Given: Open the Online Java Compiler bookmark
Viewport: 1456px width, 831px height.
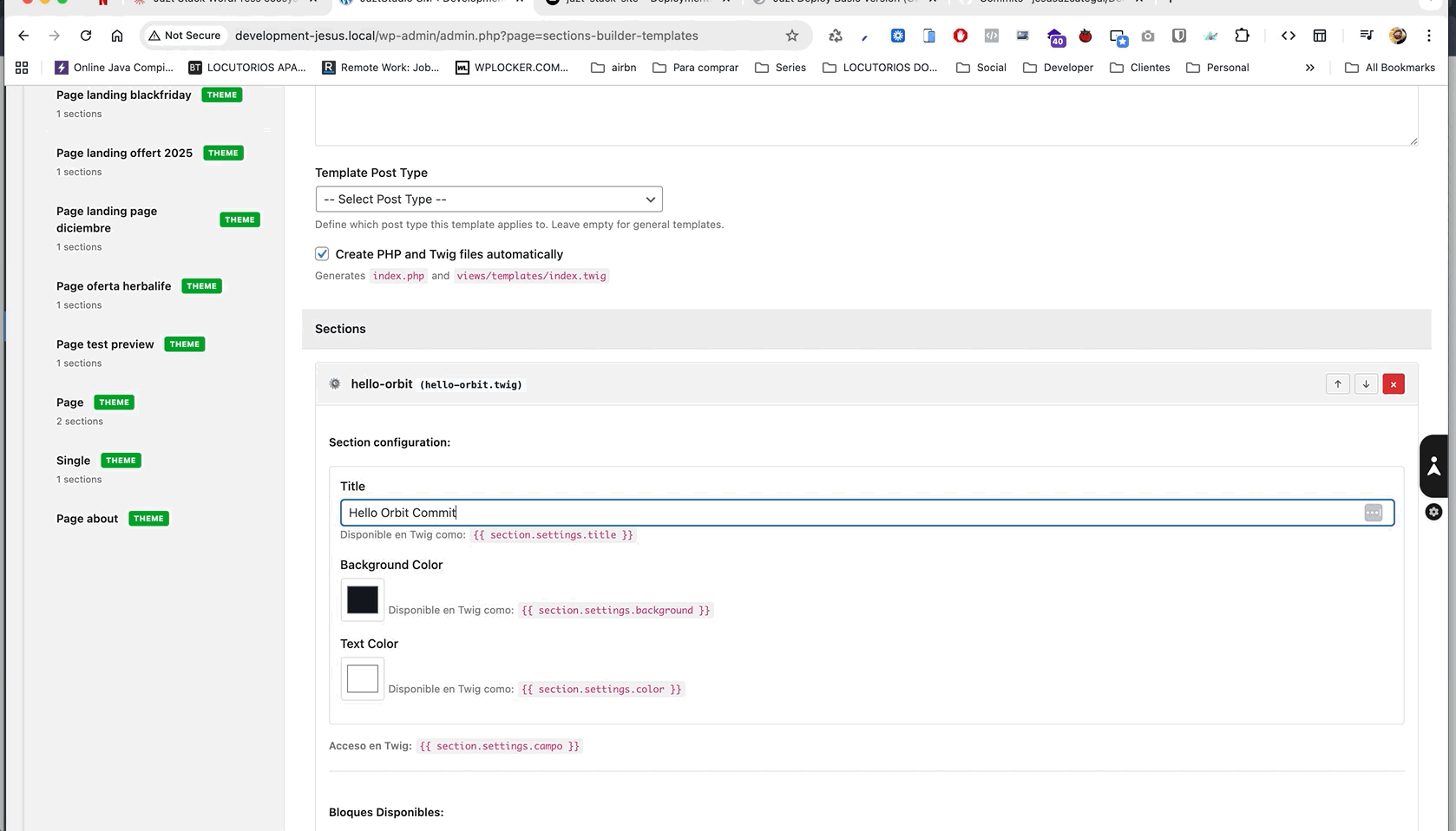Looking at the screenshot, I should 114,68.
